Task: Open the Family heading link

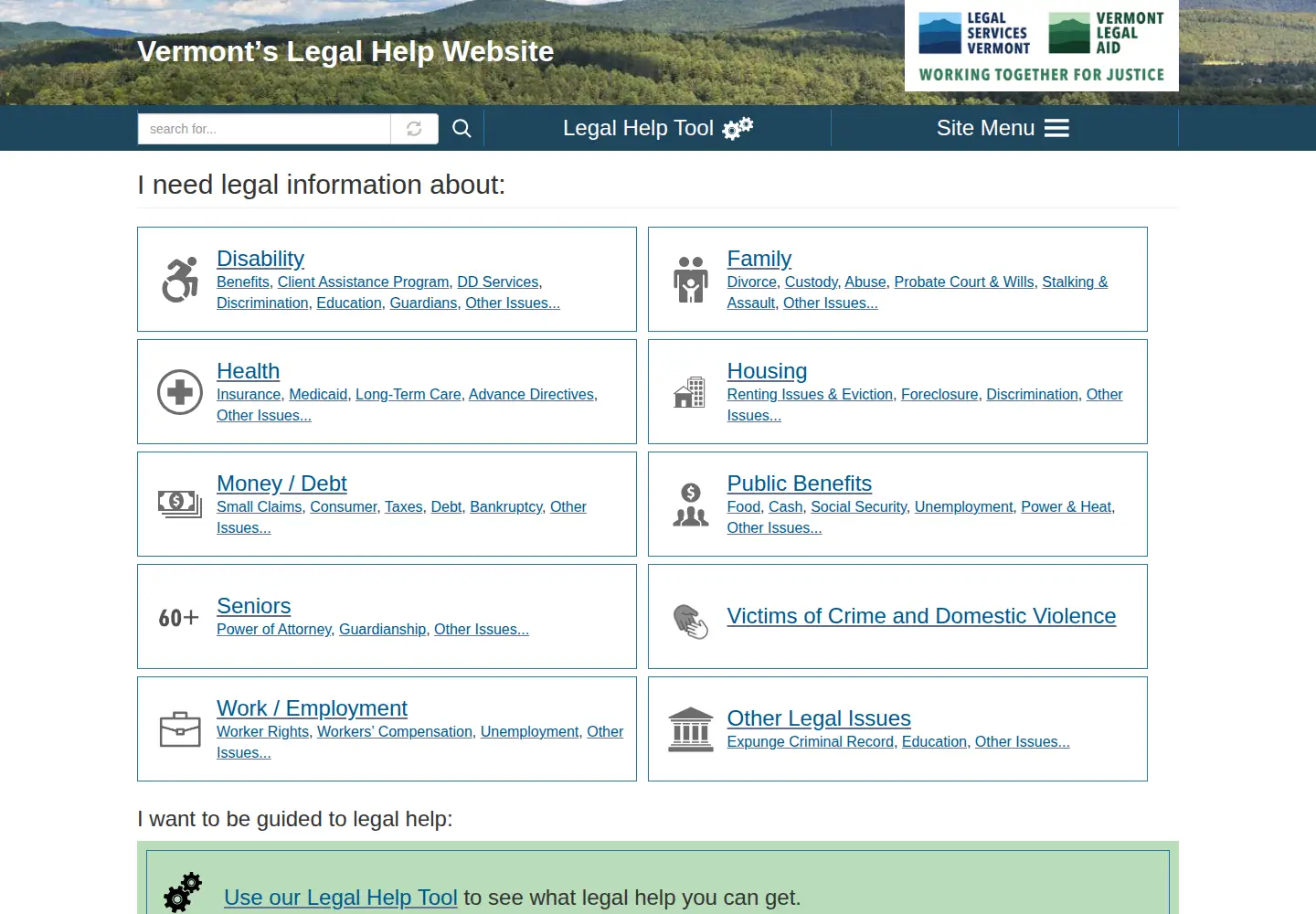Action: 759,259
